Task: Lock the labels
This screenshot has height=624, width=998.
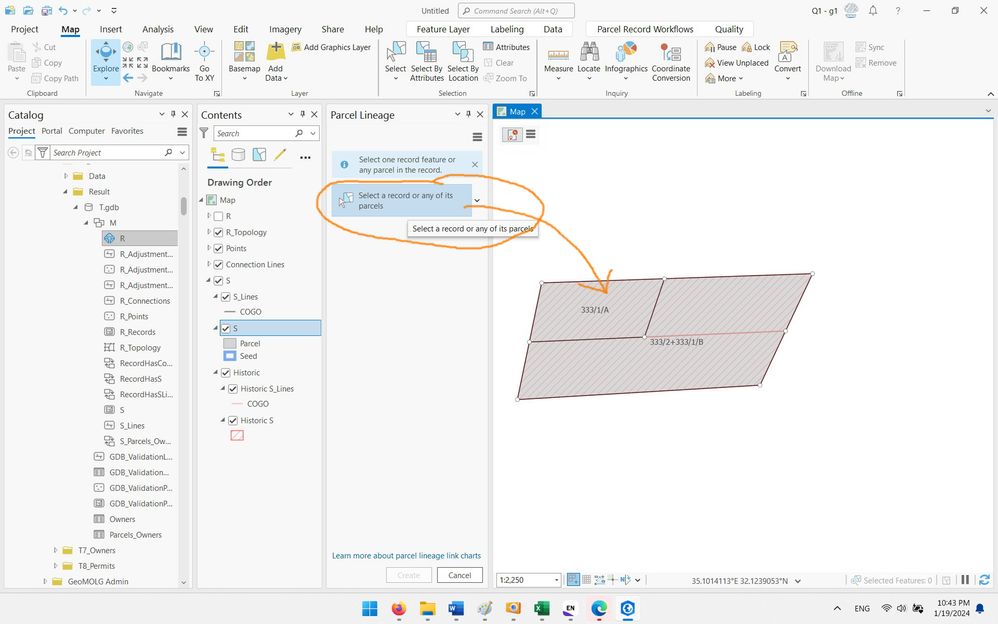Action: pos(756,47)
